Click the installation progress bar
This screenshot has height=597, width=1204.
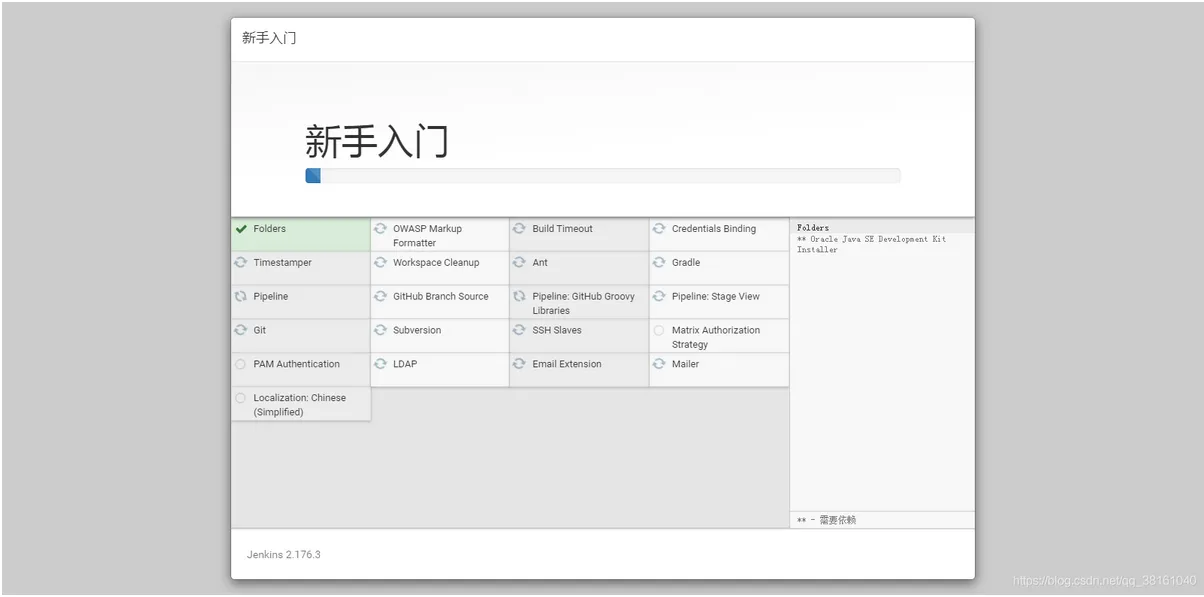pos(602,176)
